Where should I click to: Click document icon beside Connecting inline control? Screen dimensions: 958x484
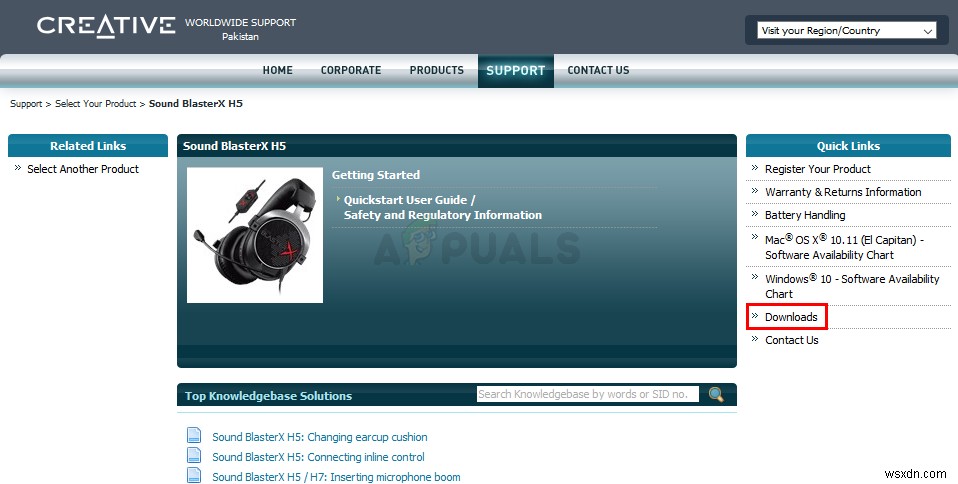pyautogui.click(x=194, y=456)
